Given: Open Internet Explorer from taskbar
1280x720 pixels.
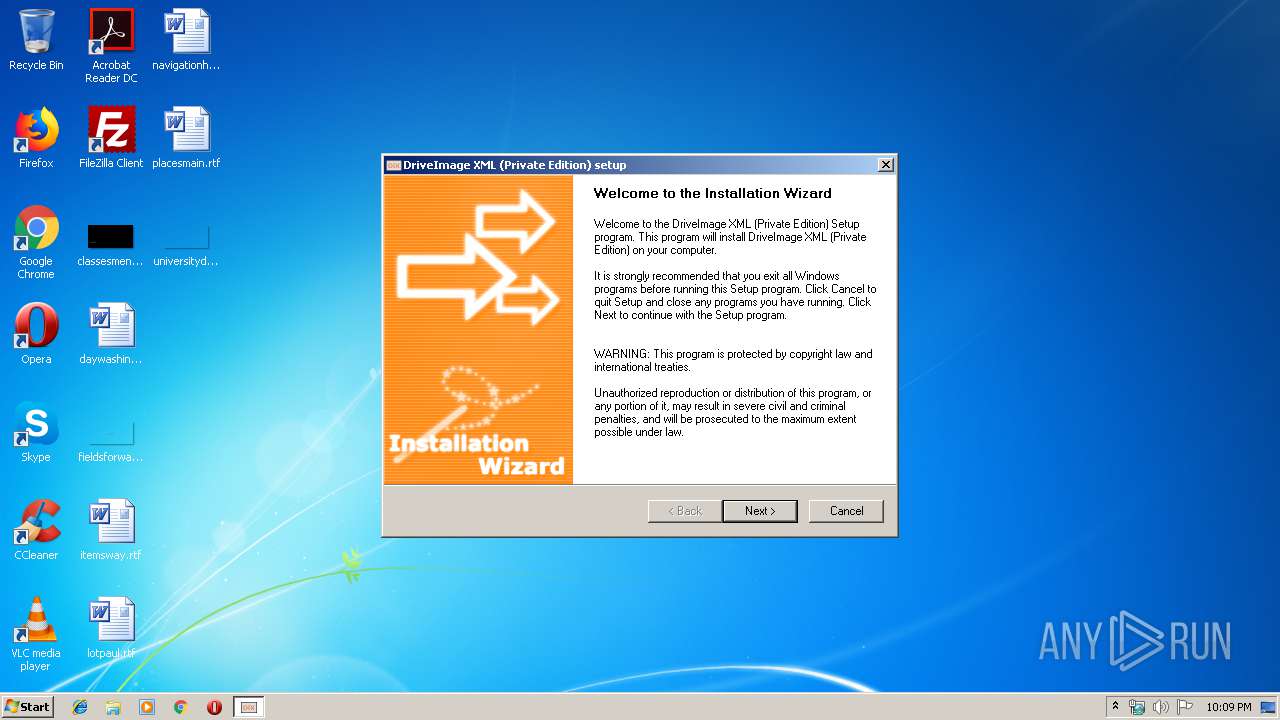Looking at the screenshot, I should click(80, 707).
